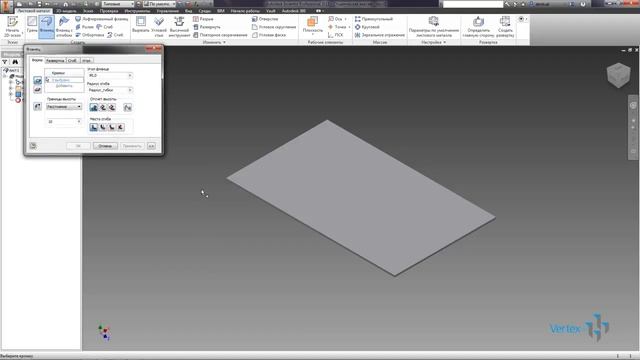Select first bend position option

click(94, 127)
